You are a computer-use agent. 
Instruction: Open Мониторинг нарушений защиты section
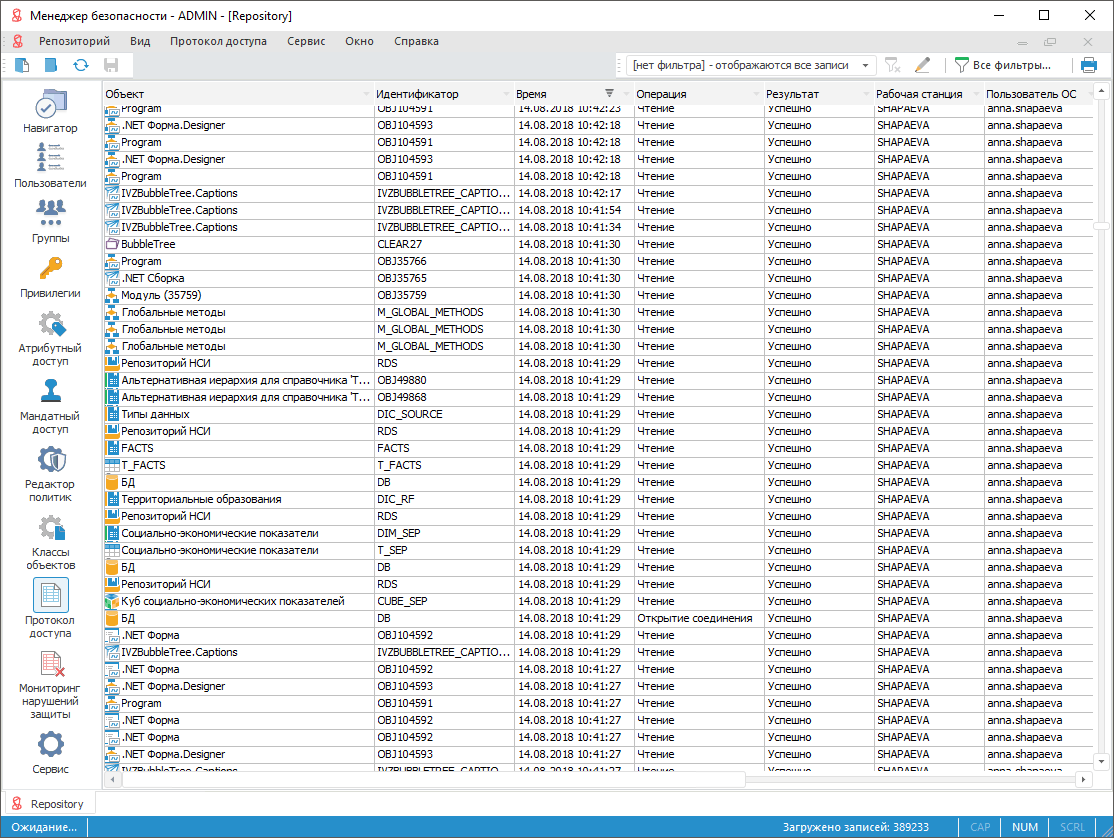[50, 685]
